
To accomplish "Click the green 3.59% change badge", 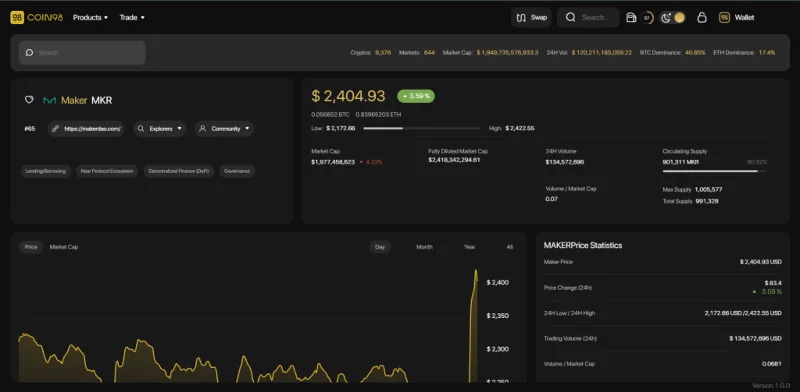I will point(416,96).
